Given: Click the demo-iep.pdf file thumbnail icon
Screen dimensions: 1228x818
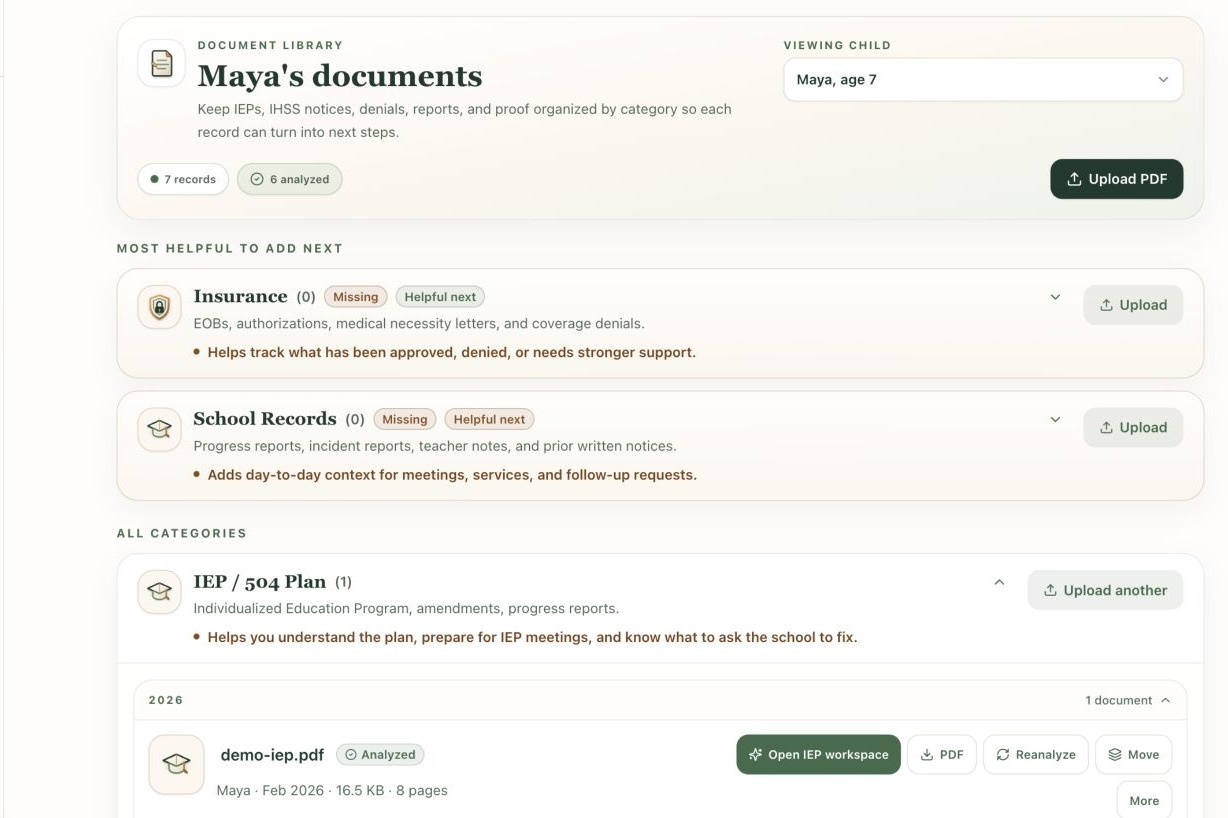Looking at the screenshot, I should (176, 764).
